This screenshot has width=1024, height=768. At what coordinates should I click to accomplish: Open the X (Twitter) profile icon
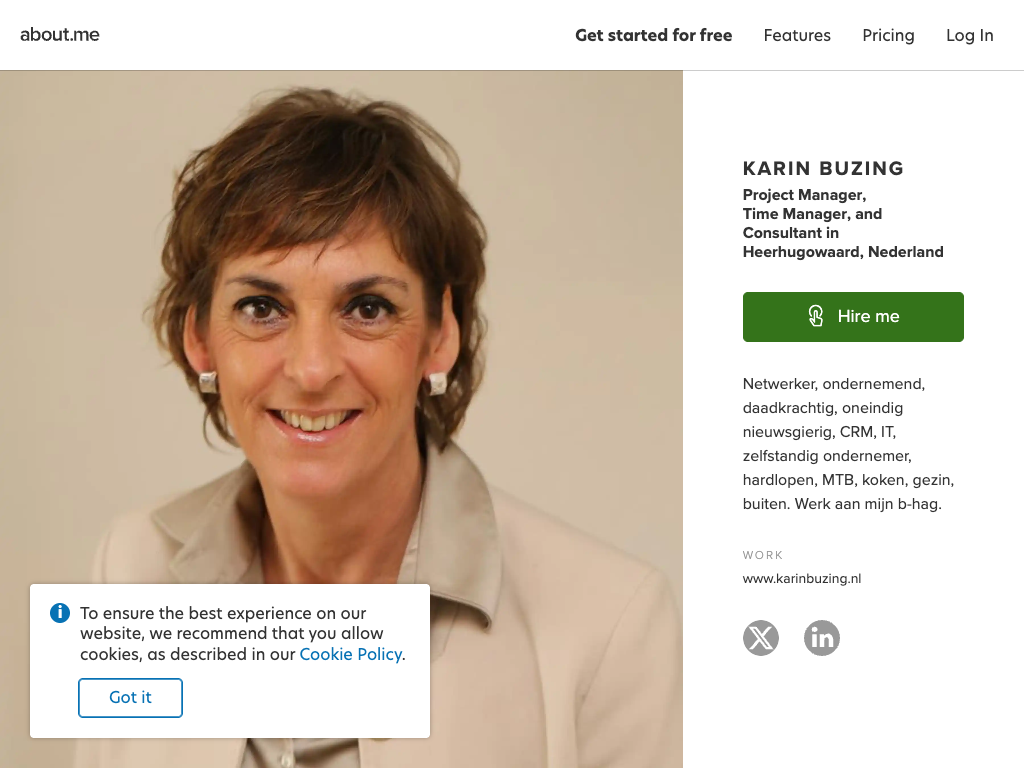(x=761, y=637)
